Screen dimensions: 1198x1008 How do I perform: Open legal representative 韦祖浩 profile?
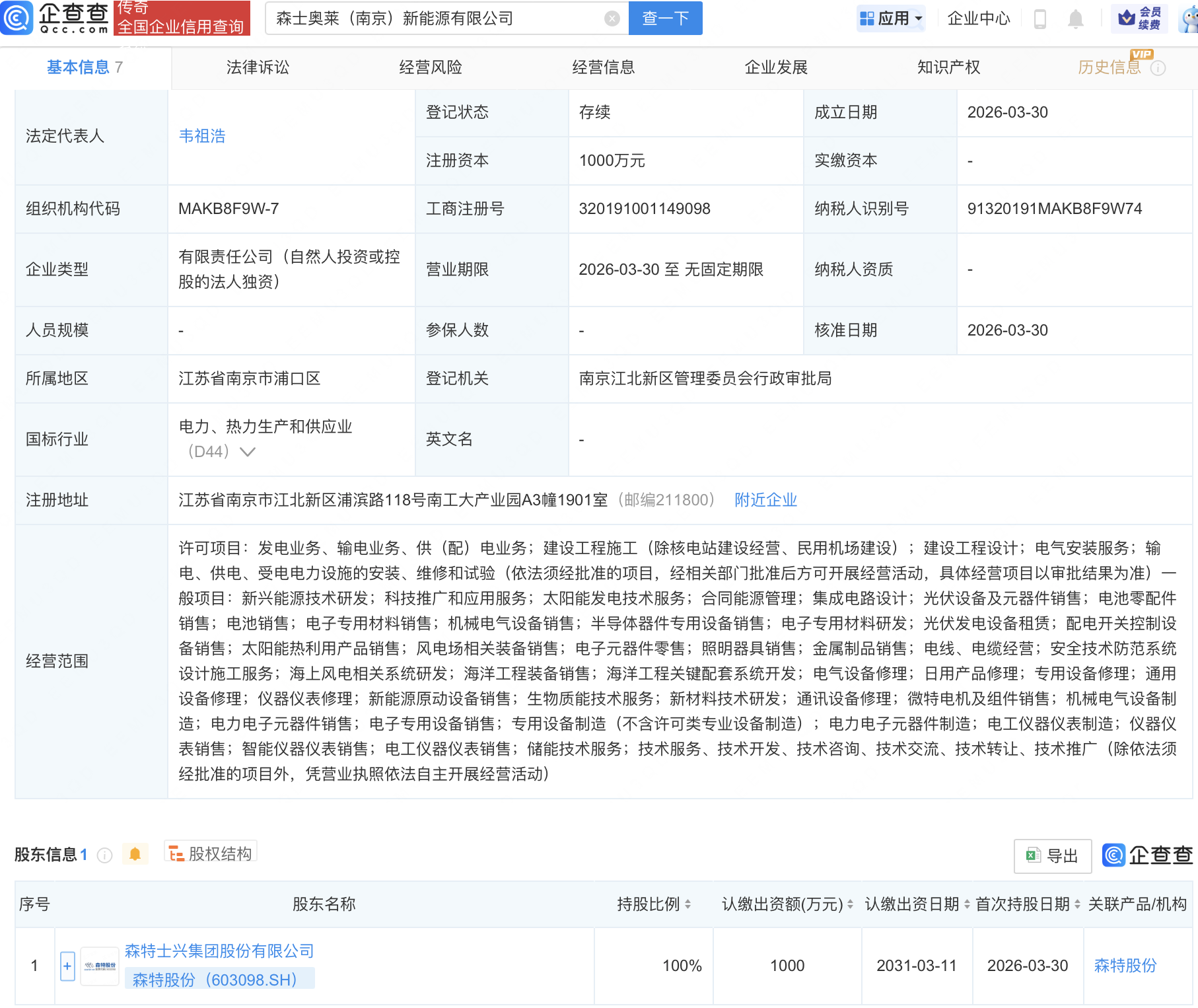(202, 136)
